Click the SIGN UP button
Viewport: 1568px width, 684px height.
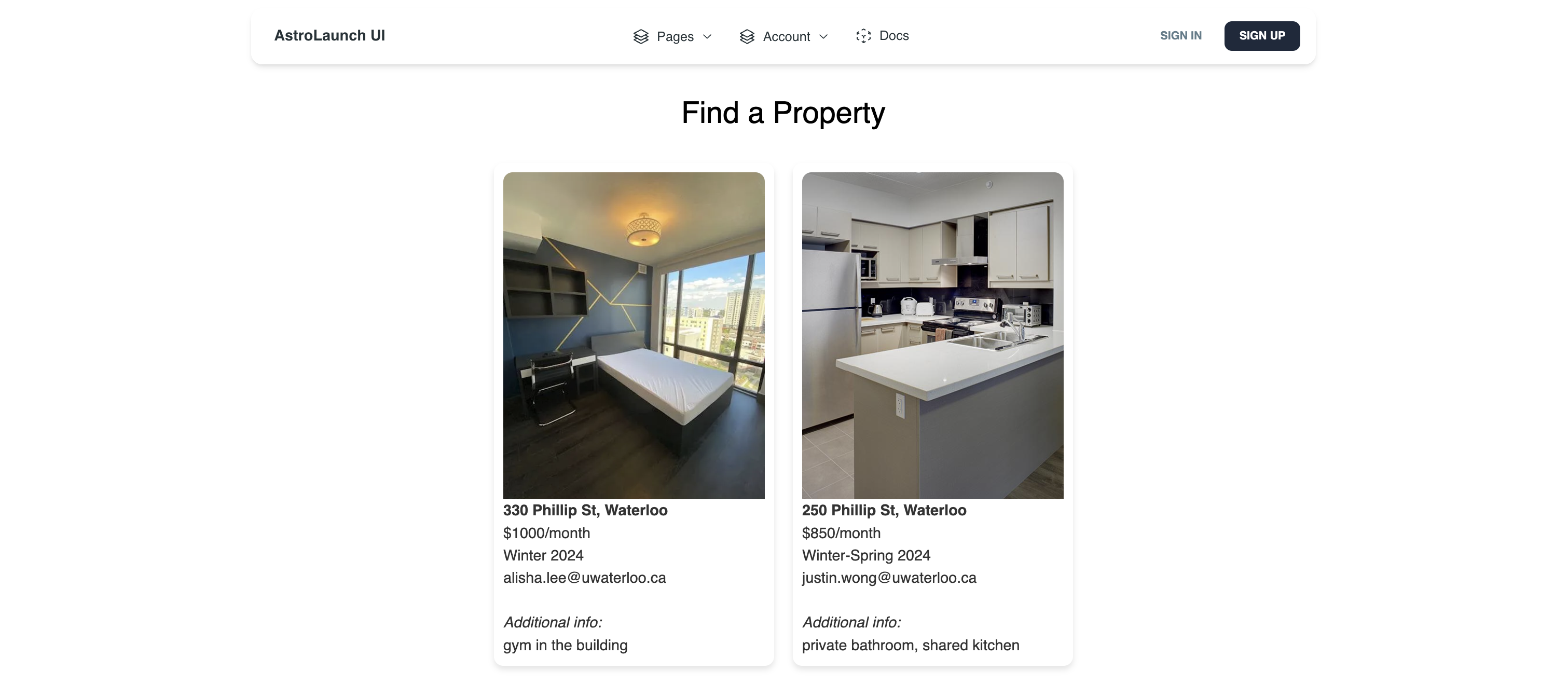coord(1262,36)
